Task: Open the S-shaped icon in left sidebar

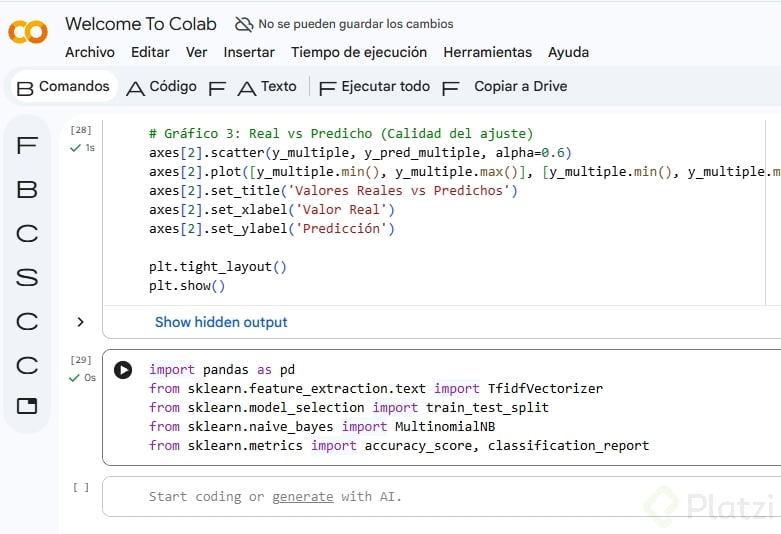Action: coord(27,277)
